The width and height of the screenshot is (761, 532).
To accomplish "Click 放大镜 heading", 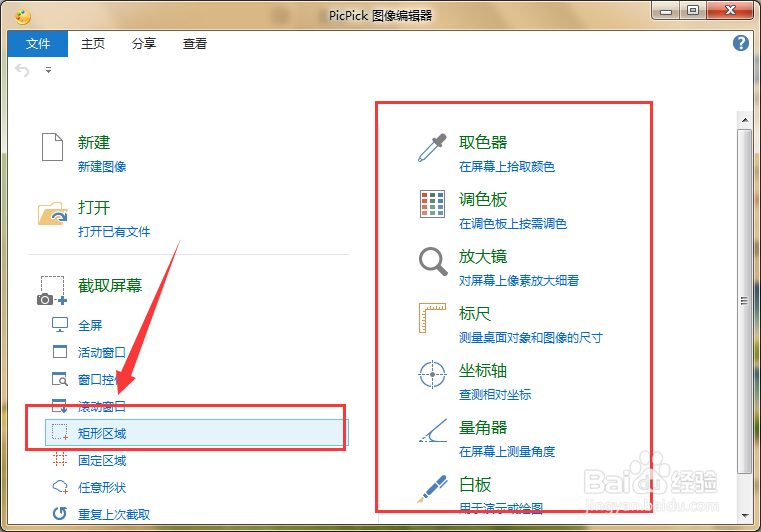I will [x=483, y=256].
